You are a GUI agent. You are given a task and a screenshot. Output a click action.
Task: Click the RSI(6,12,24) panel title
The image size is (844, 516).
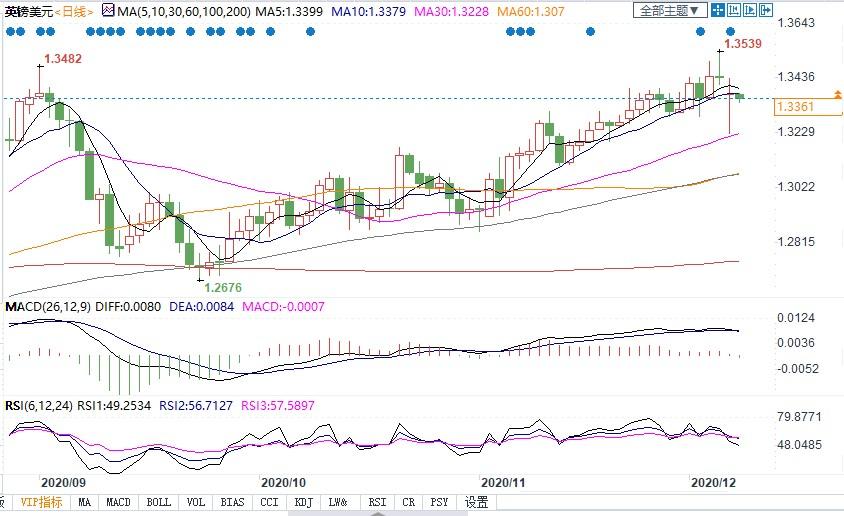coord(39,406)
